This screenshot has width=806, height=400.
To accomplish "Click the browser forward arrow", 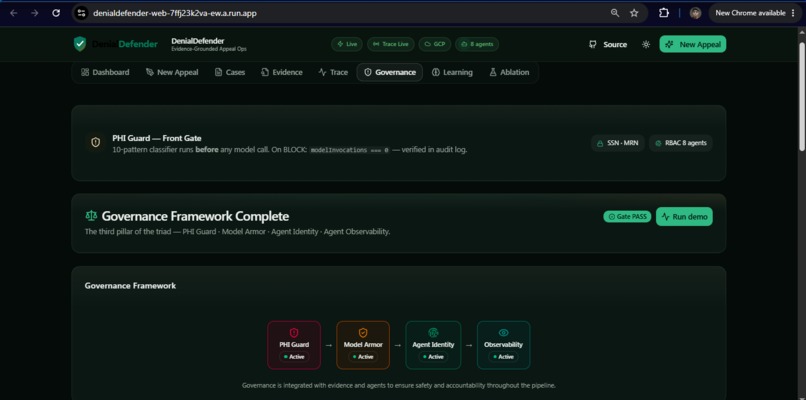I will [x=34, y=13].
